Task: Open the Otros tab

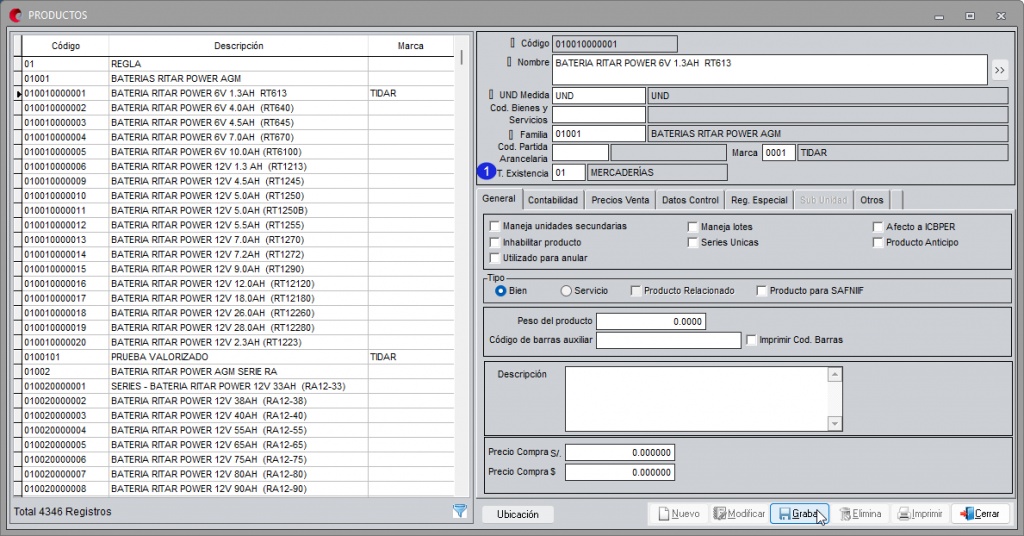Action: click(x=872, y=200)
